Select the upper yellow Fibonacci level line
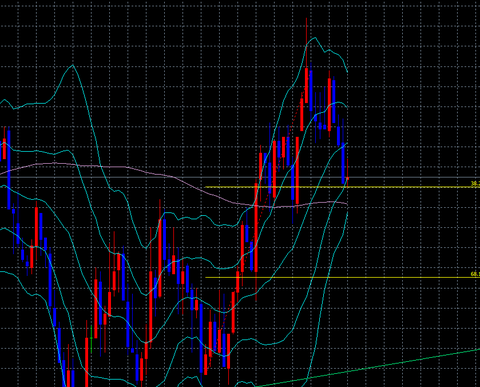 pos(342,187)
